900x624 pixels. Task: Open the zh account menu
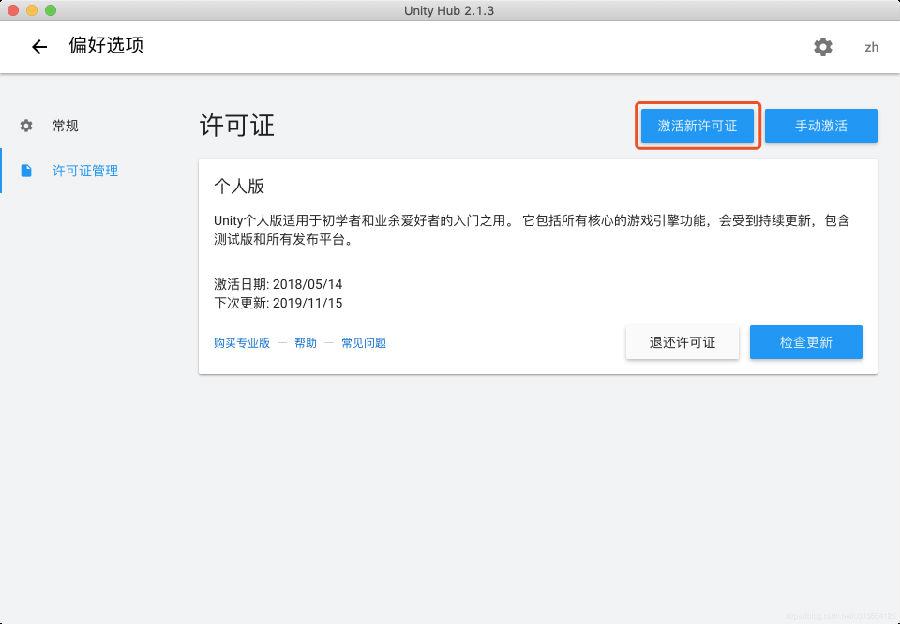pyautogui.click(x=871, y=47)
